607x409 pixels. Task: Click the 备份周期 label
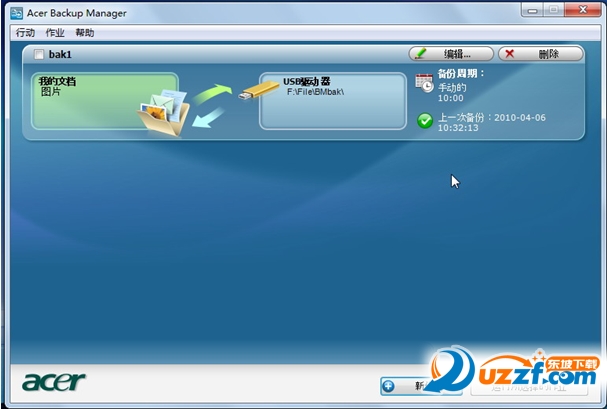click(x=461, y=73)
